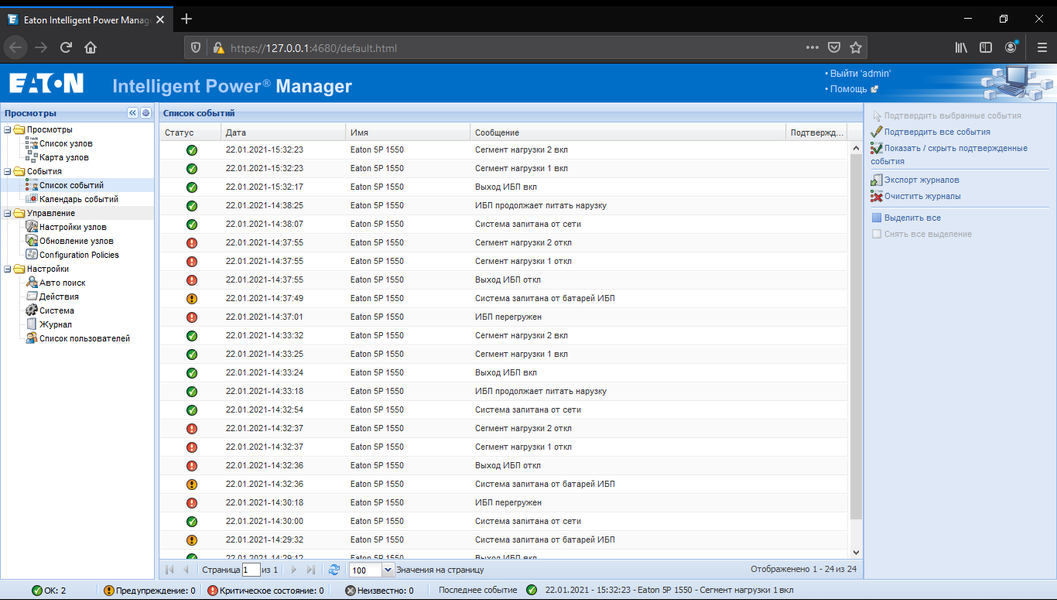
Task: Click the Eaton logo in header
Action: point(47,84)
